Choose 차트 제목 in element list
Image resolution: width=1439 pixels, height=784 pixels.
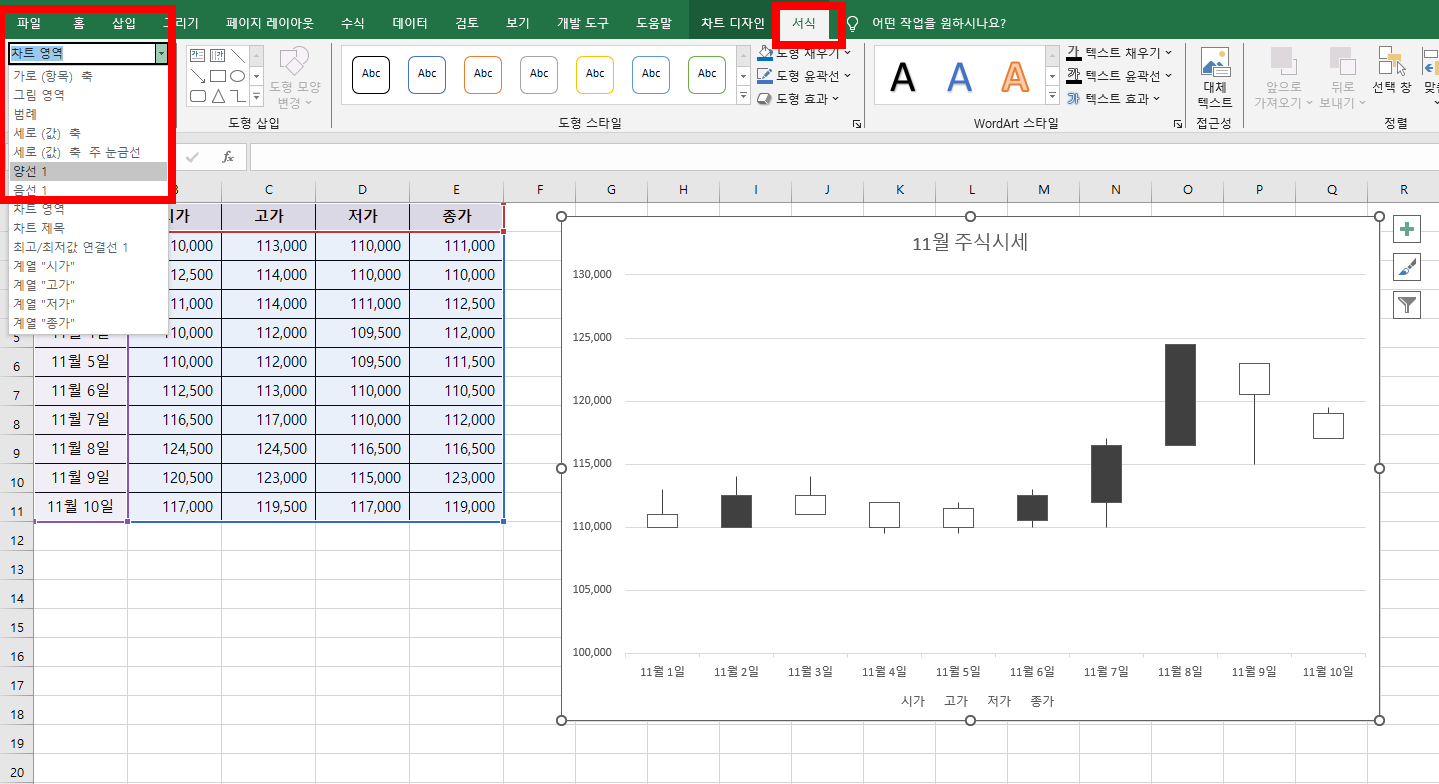88,228
